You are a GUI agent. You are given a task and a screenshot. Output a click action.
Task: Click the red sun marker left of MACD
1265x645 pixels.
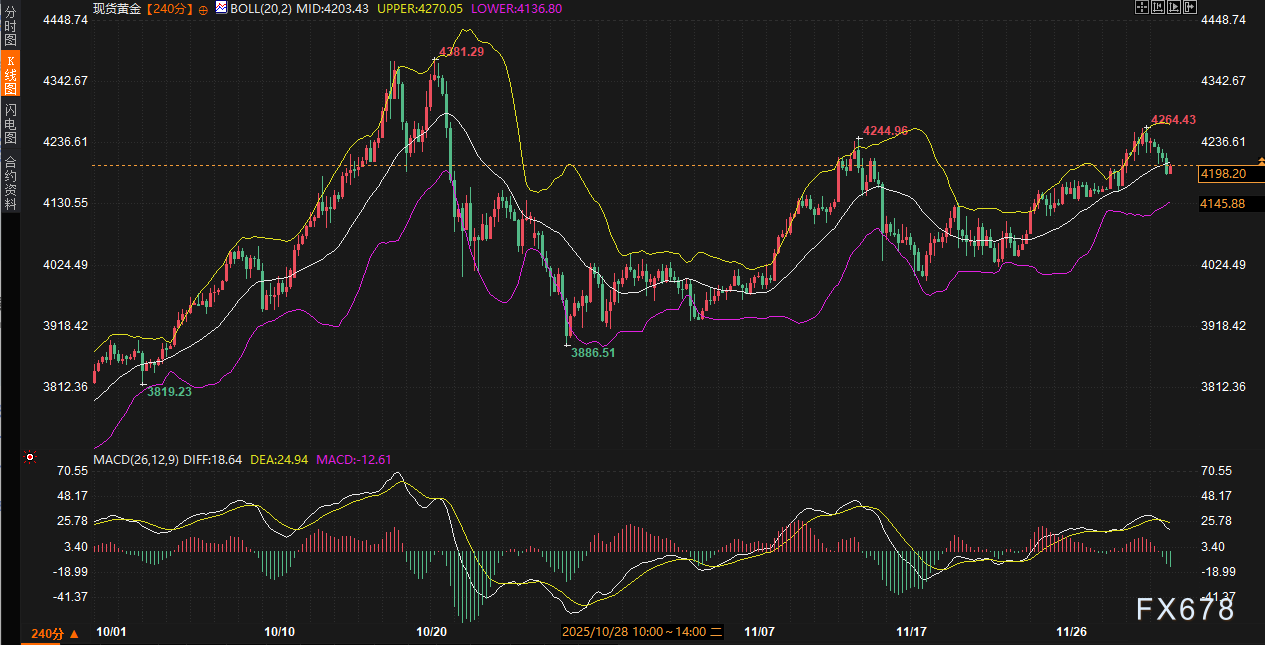pos(30,458)
